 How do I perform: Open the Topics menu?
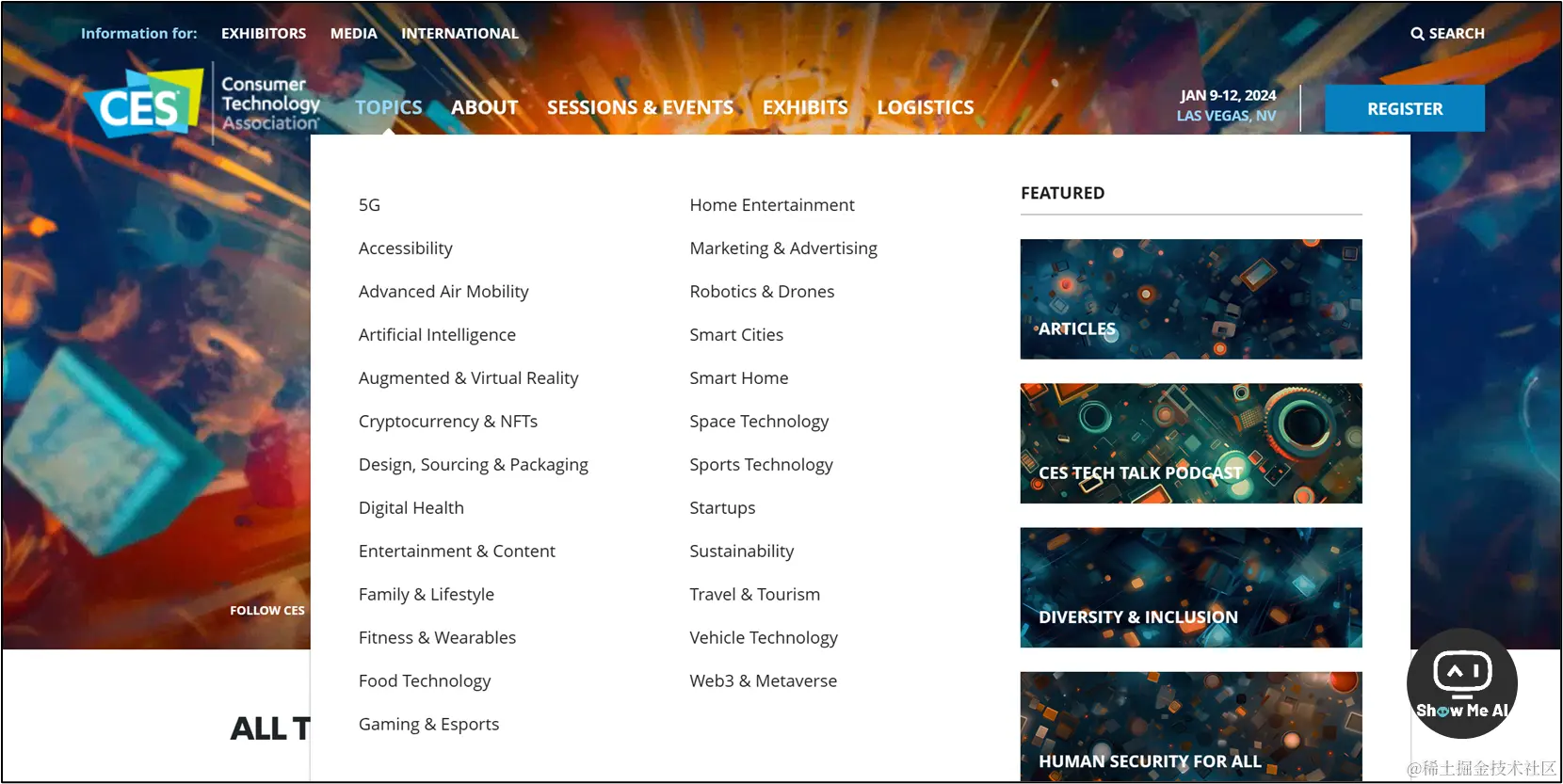389,107
